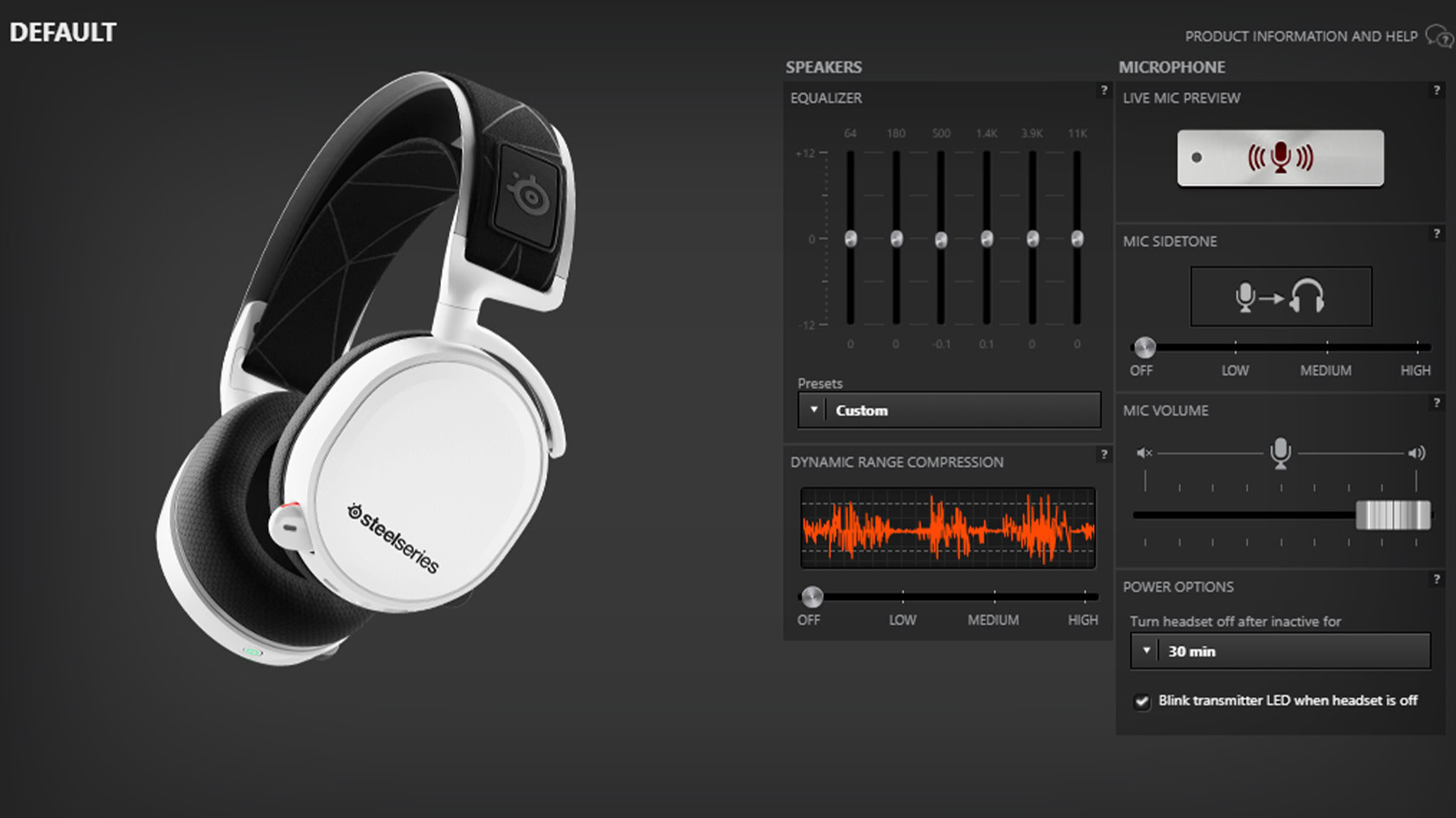Click OFF label under Mic Sidetone
This screenshot has width=1456, height=818.
[x=1141, y=370]
